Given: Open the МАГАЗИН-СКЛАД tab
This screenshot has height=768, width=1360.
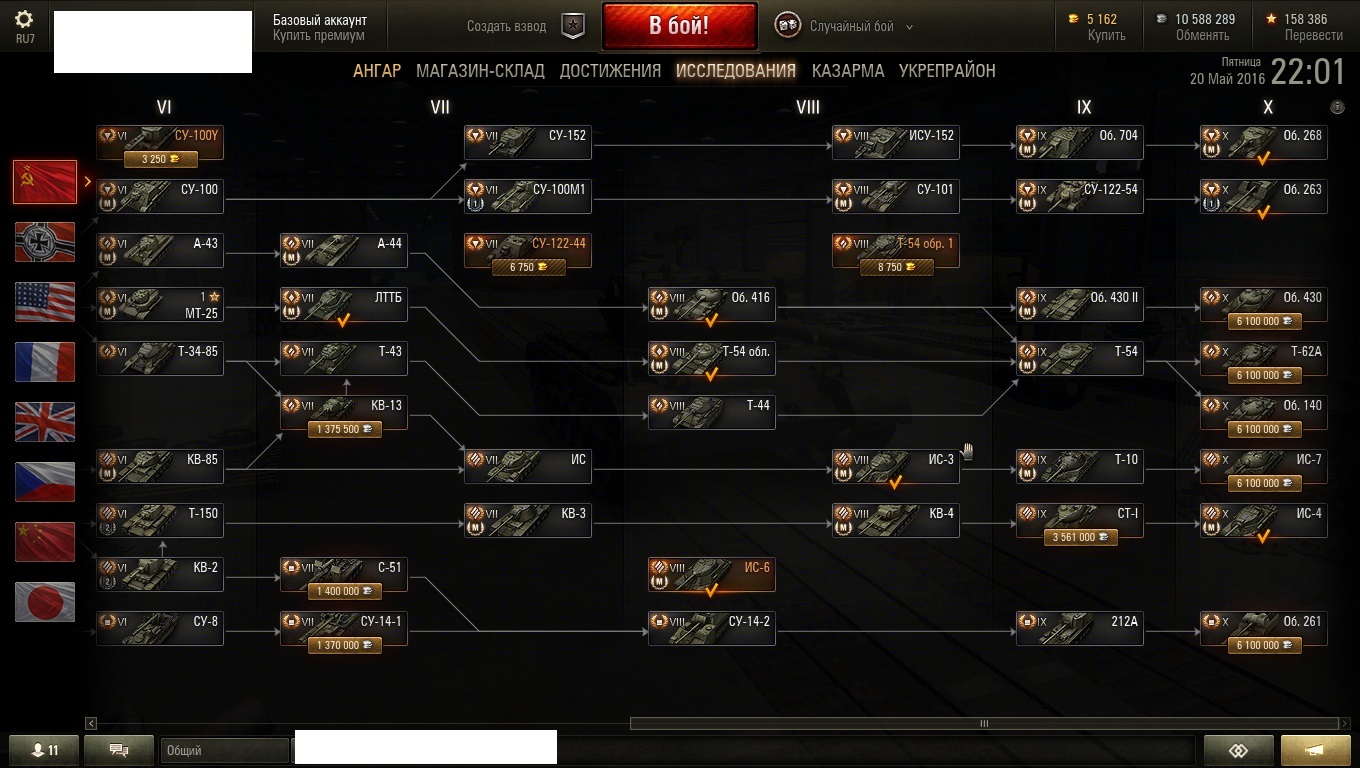Looking at the screenshot, I should point(480,71).
